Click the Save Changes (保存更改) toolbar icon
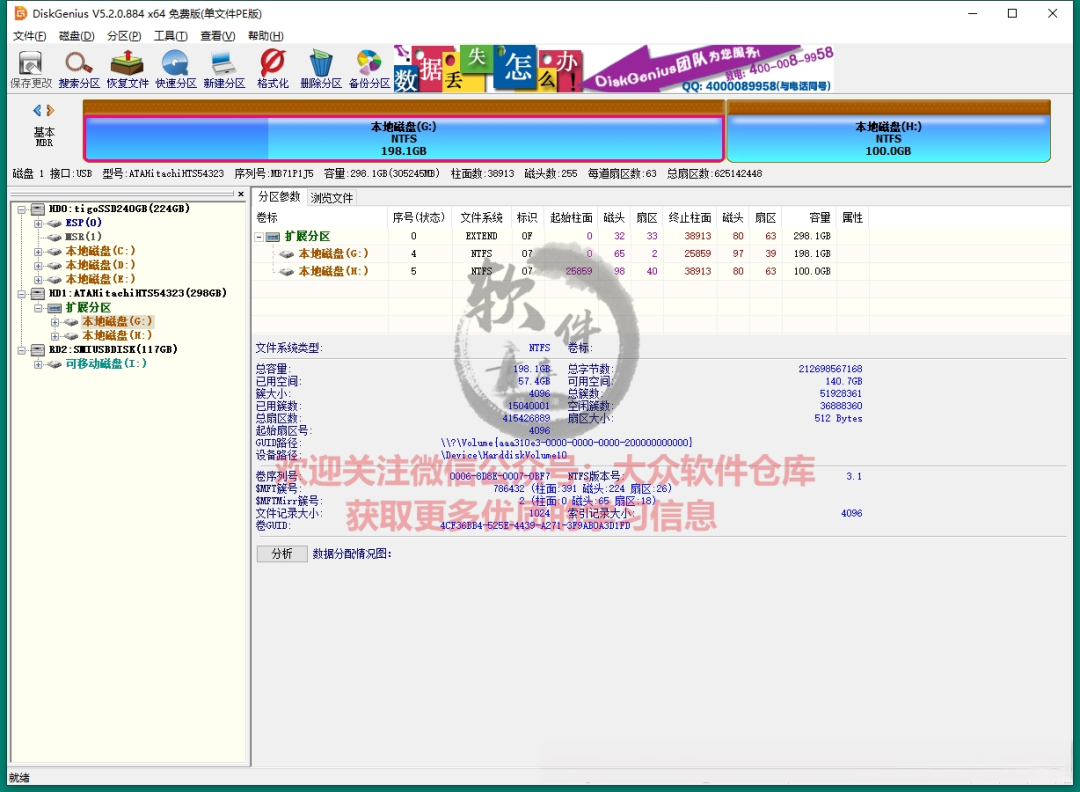 click(31, 70)
